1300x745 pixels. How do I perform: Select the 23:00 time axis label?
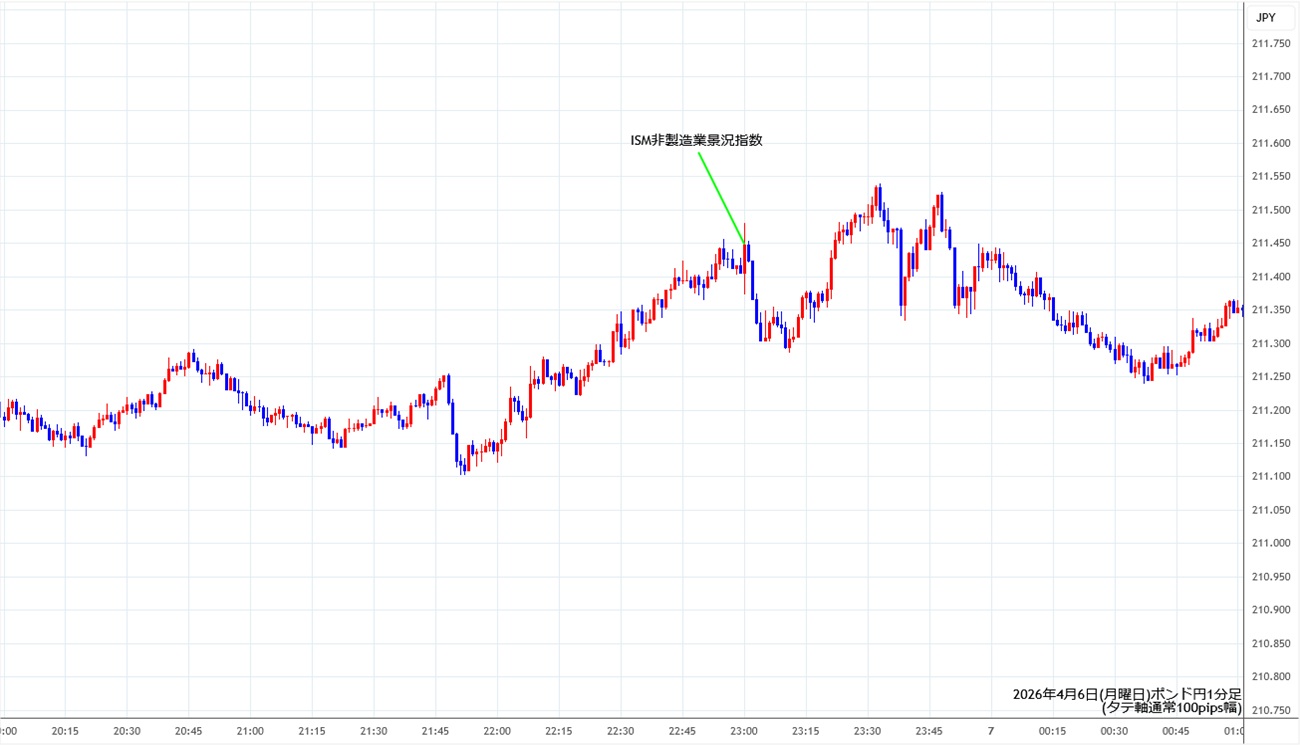point(743,731)
